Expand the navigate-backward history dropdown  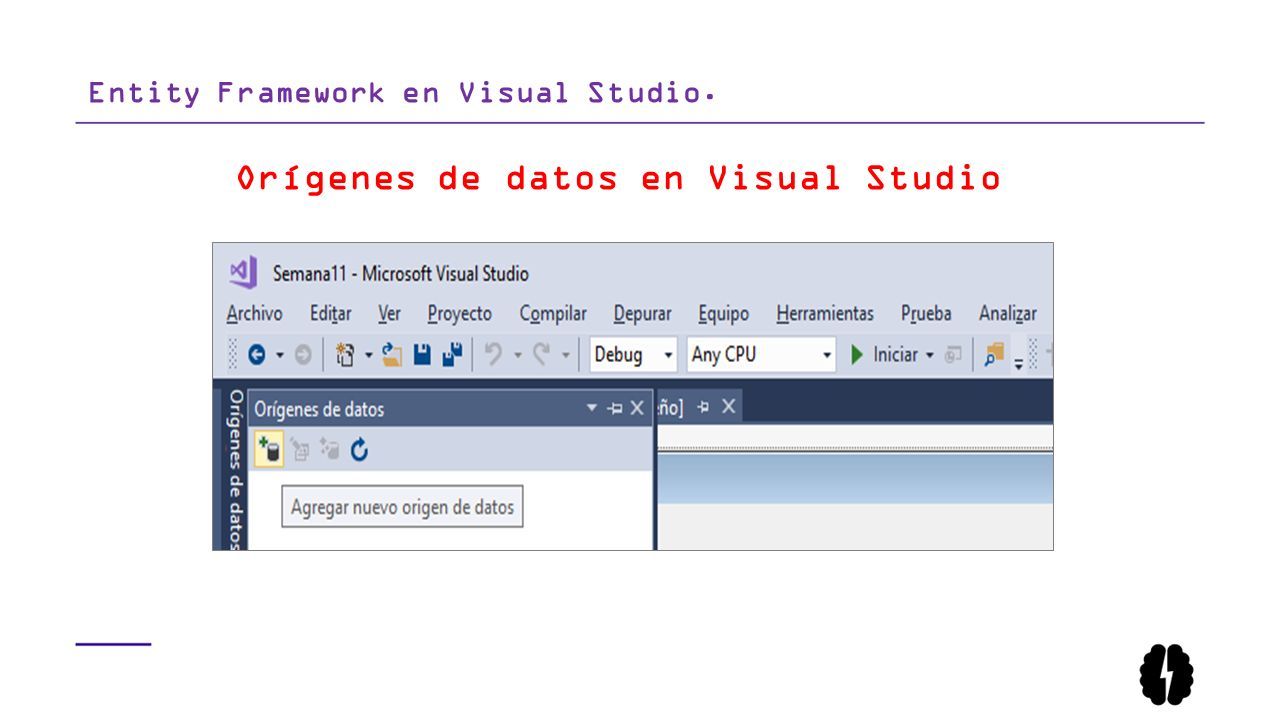coord(280,355)
